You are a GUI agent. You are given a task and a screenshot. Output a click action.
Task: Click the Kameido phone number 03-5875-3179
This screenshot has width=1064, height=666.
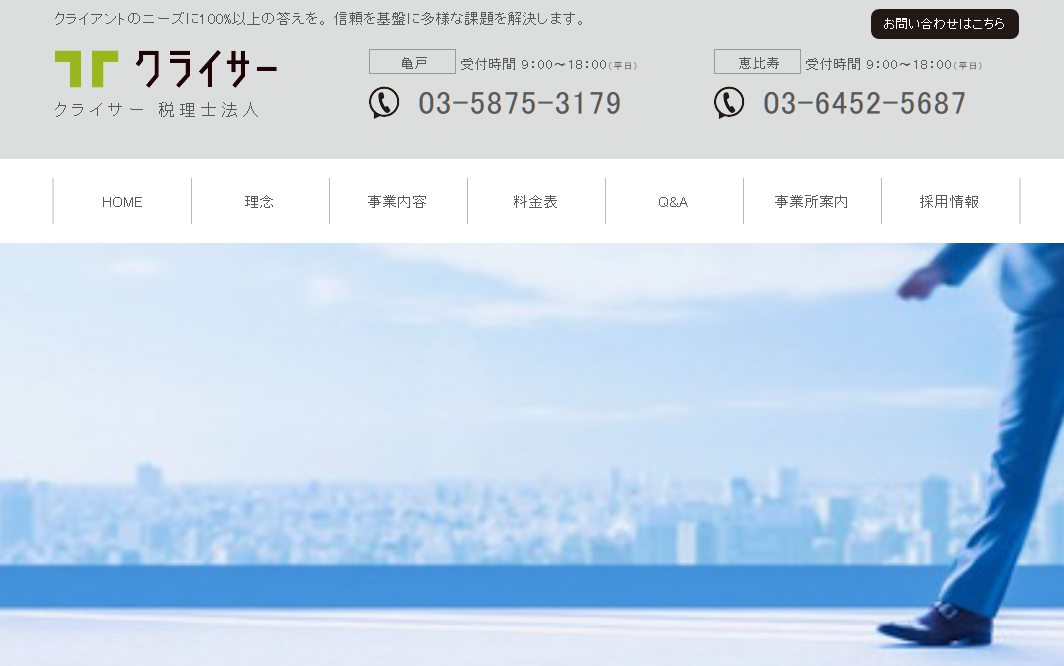point(519,104)
